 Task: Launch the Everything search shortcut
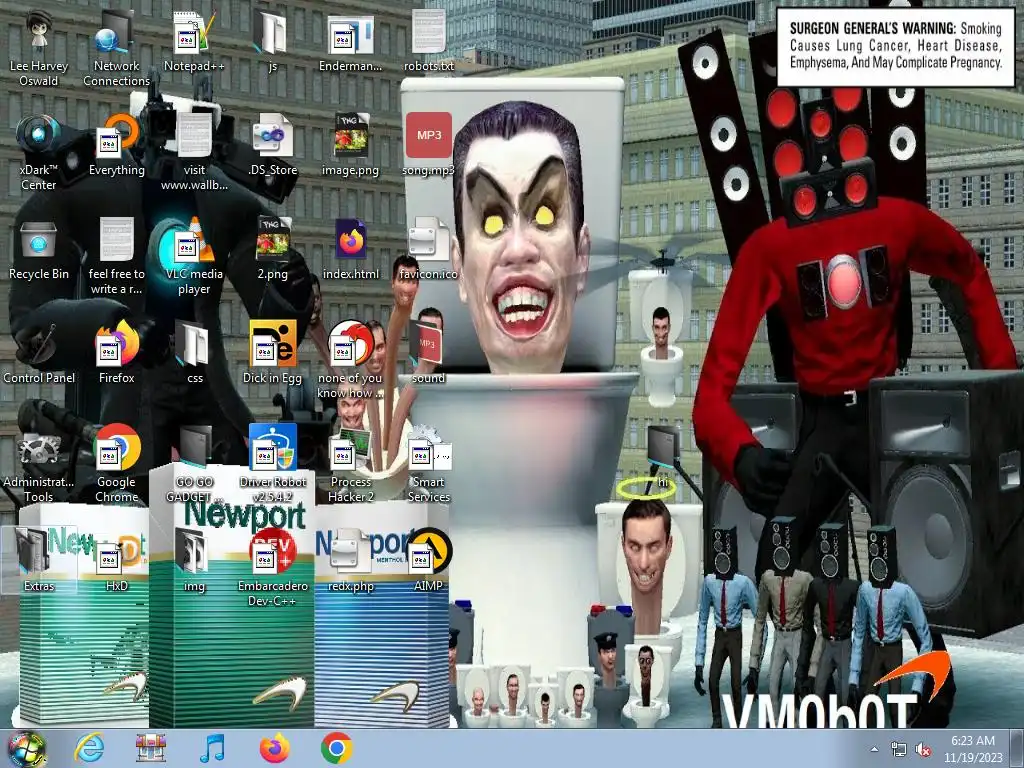[x=116, y=146]
